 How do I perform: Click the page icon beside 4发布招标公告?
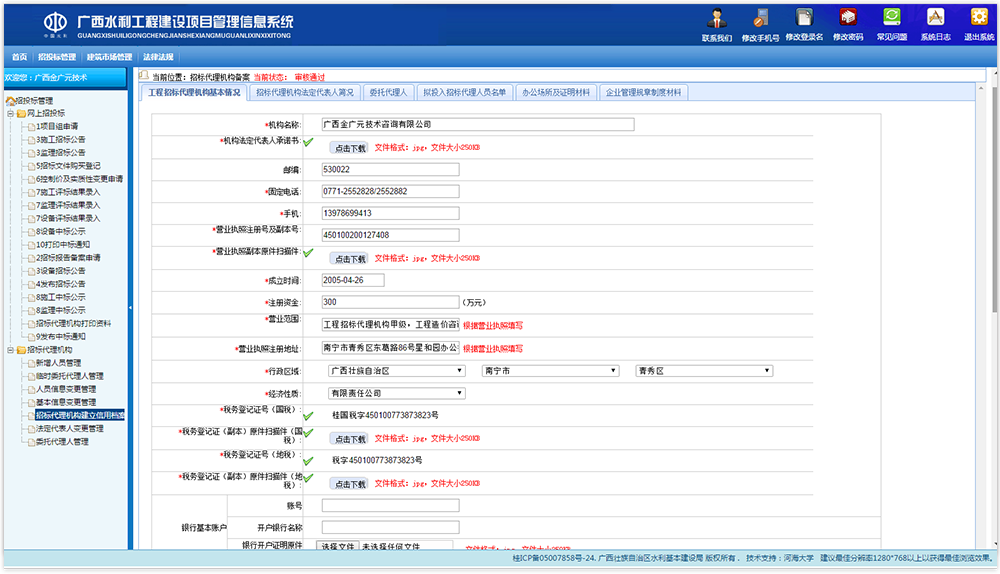31,284
